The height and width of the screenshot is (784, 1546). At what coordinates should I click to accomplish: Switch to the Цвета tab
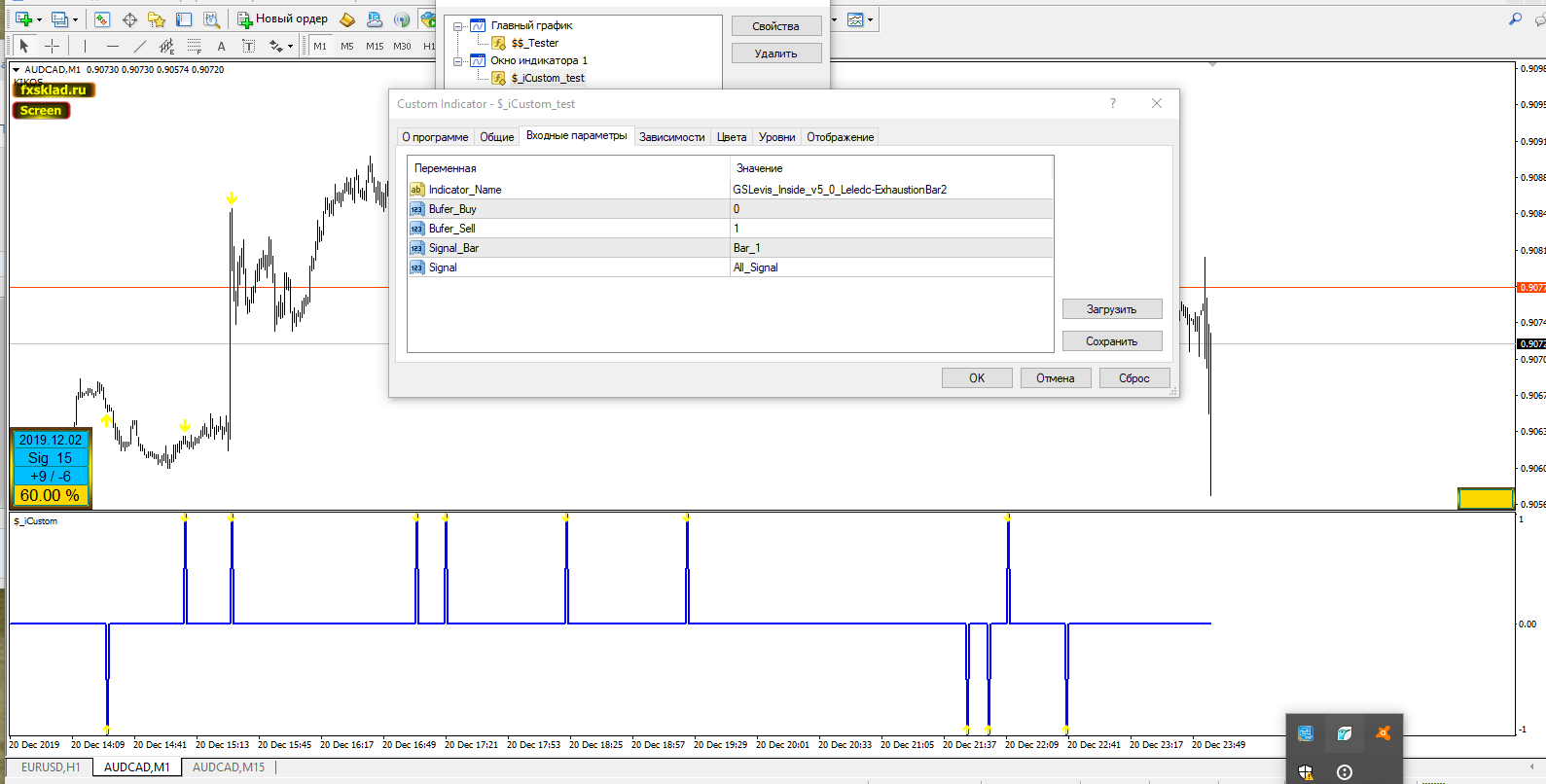(x=732, y=137)
